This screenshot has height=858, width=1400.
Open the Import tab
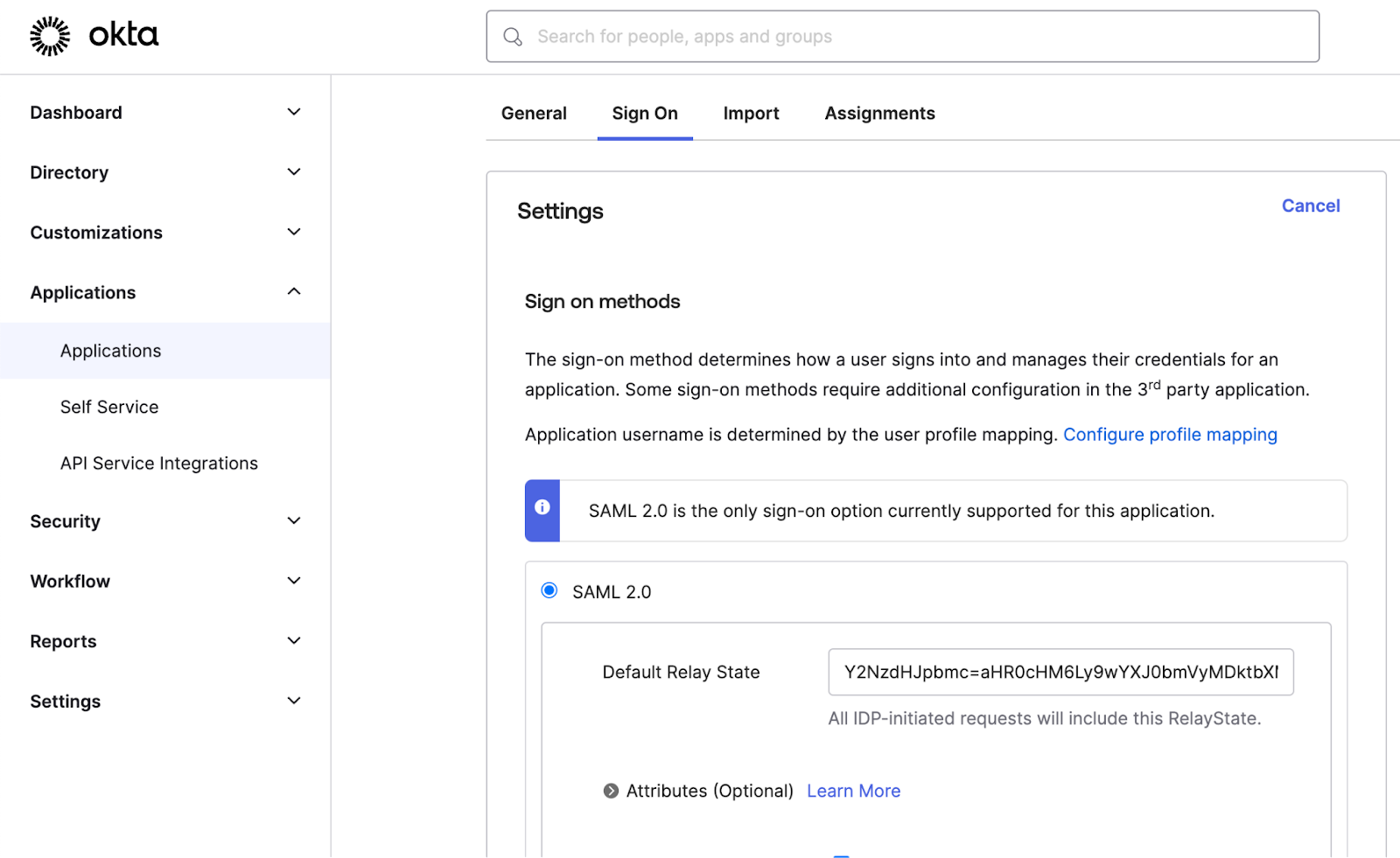(x=751, y=113)
